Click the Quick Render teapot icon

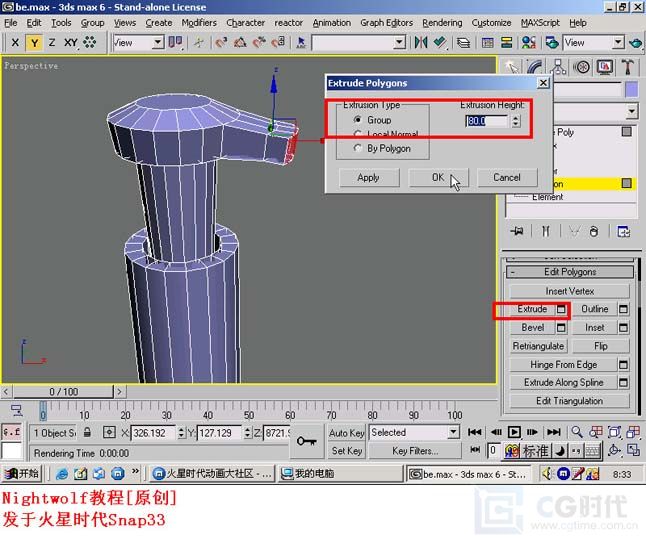point(636,42)
